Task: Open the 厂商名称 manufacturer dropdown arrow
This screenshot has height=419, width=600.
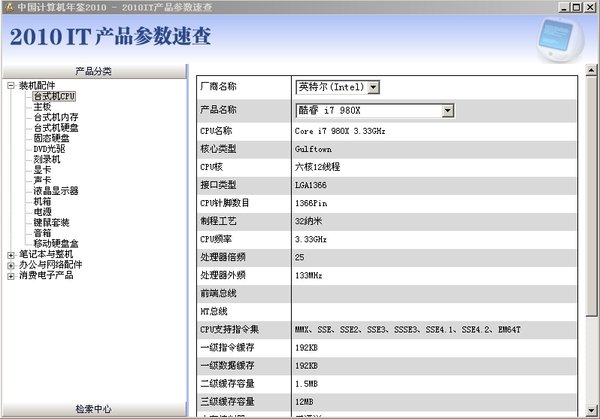Action: pos(373,87)
